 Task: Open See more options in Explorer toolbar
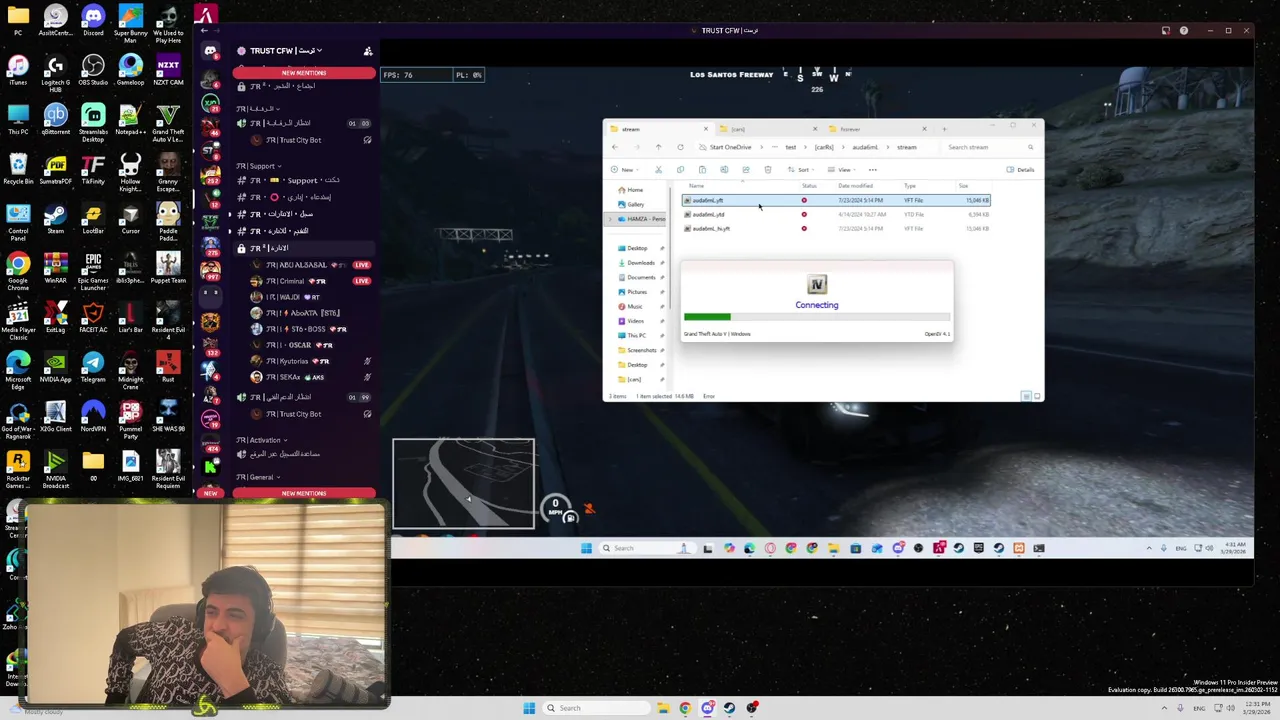872,170
